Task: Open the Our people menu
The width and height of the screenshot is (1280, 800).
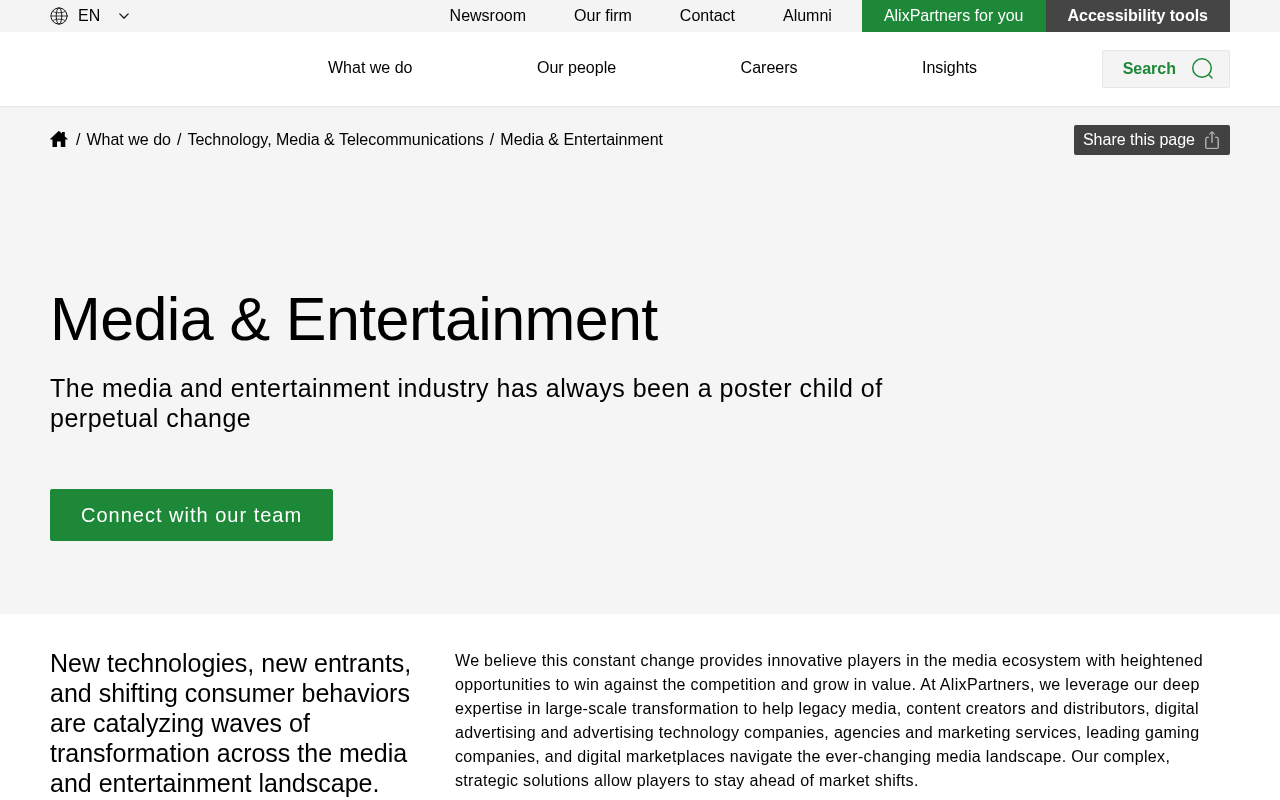Action: pyautogui.click(x=576, y=68)
